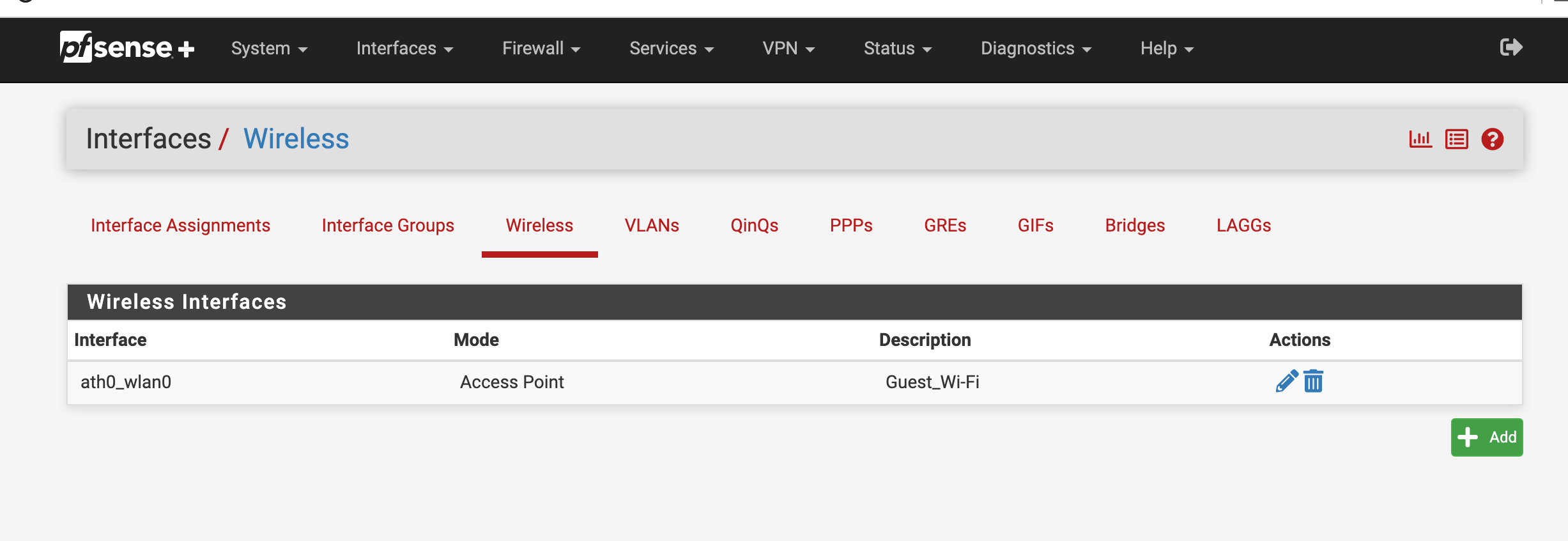Image resolution: width=1568 pixels, height=541 pixels.
Task: Click the Wireless breadcrumb link
Action: 296,139
